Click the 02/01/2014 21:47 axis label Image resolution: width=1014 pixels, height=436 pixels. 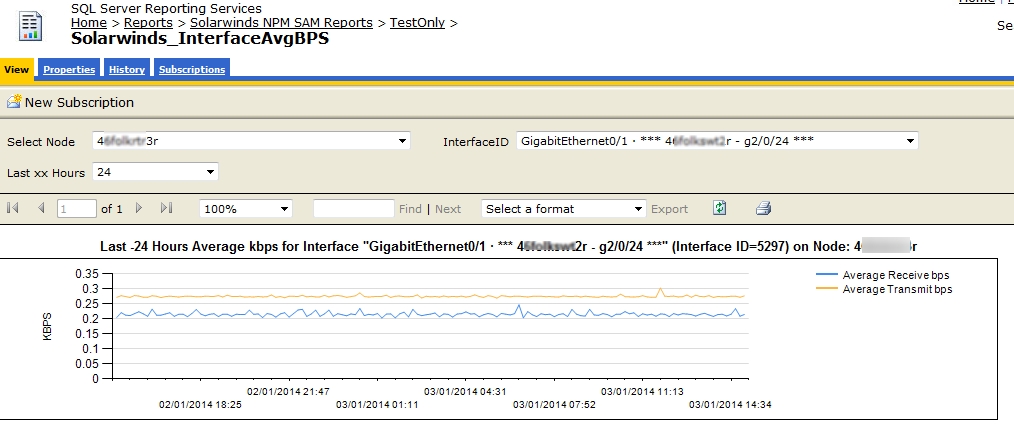(x=288, y=391)
